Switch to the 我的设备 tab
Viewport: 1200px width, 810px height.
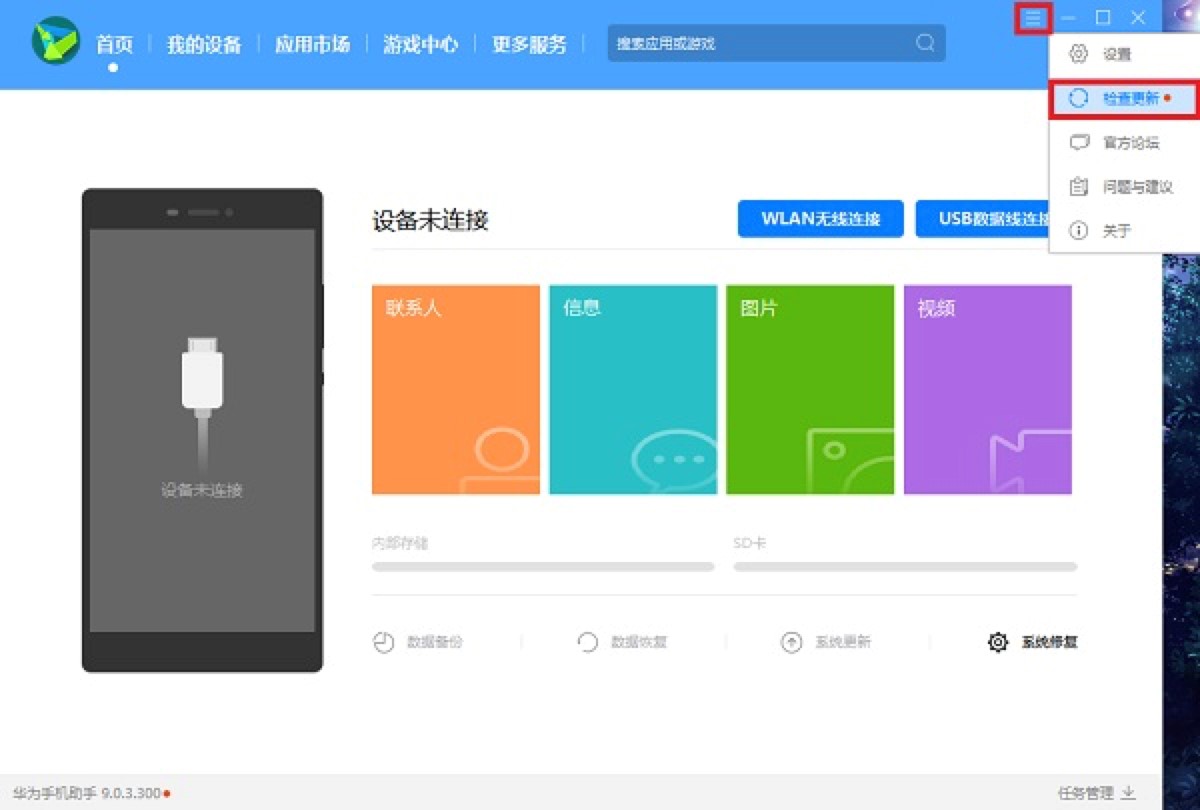204,44
